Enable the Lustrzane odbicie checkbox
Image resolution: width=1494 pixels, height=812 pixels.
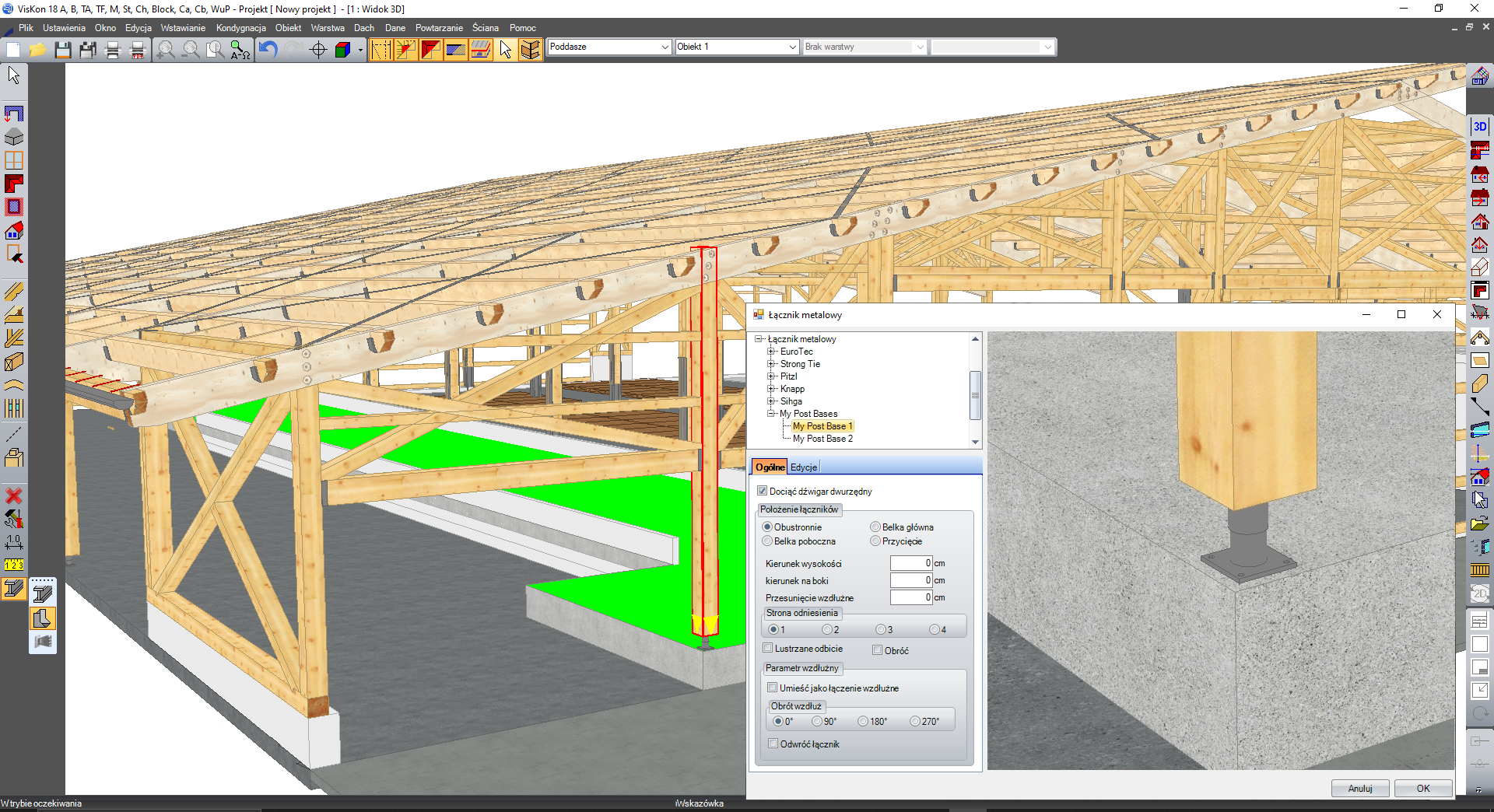tap(768, 648)
